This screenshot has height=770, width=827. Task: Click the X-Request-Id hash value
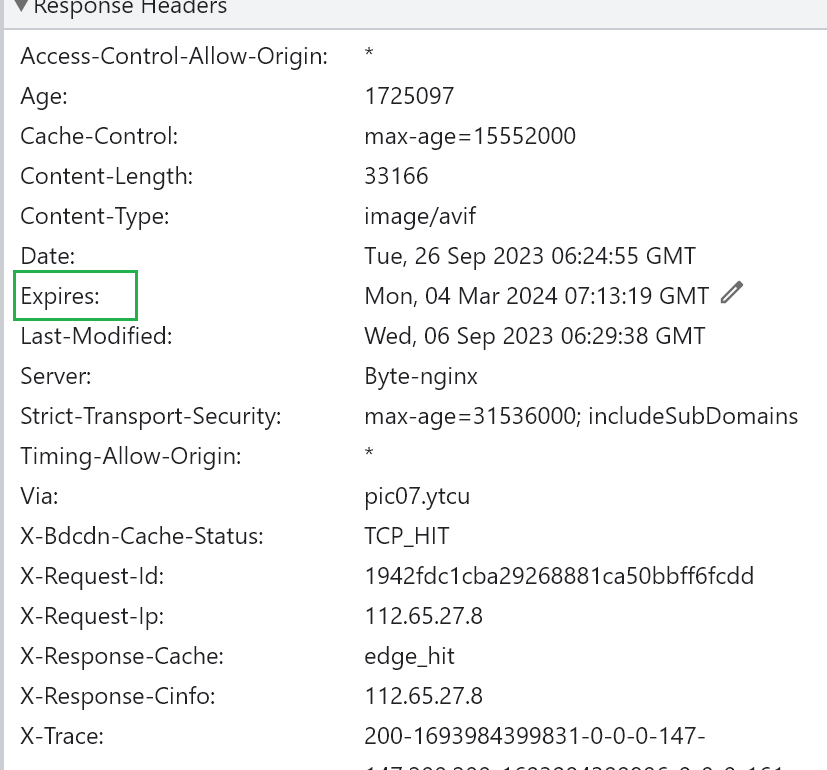(x=559, y=576)
